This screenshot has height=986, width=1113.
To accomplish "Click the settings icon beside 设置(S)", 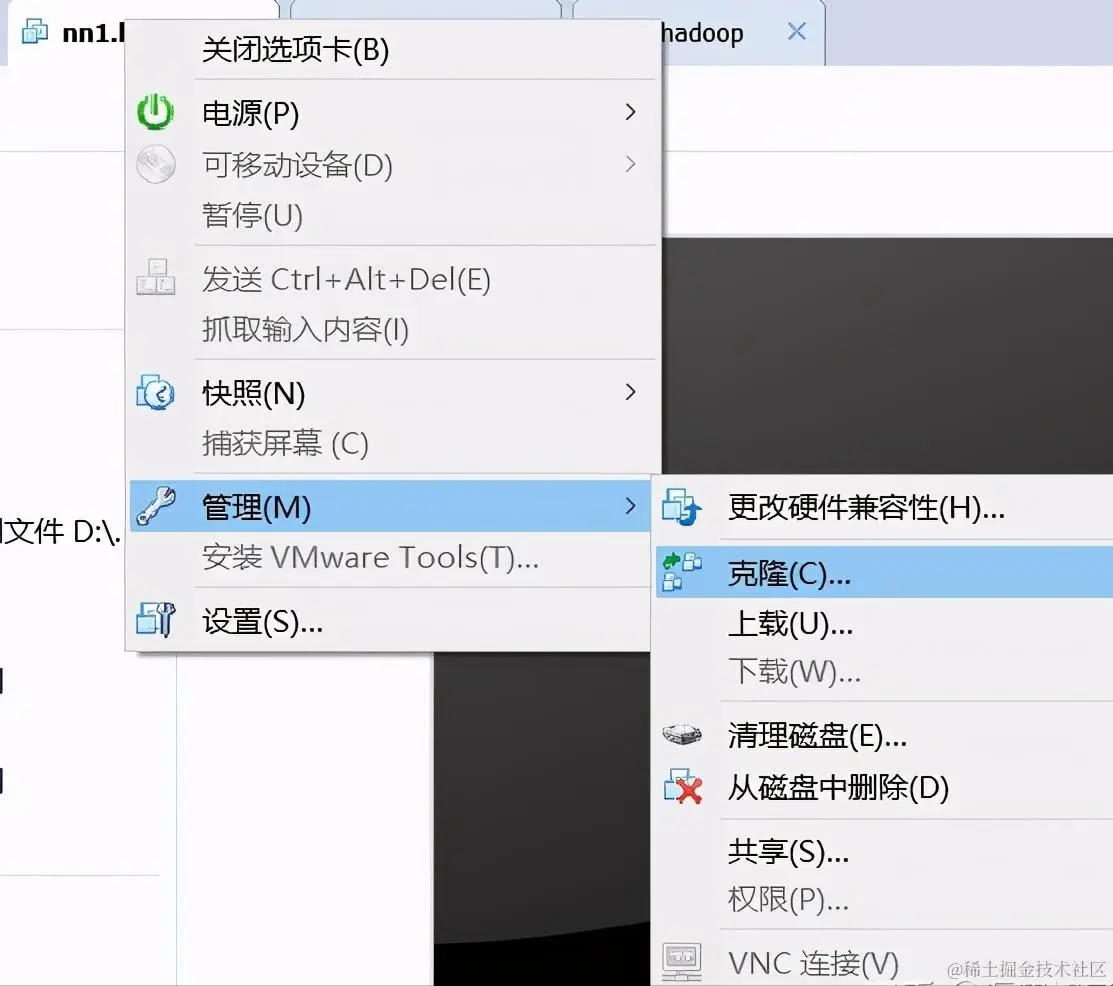I will (155, 620).
